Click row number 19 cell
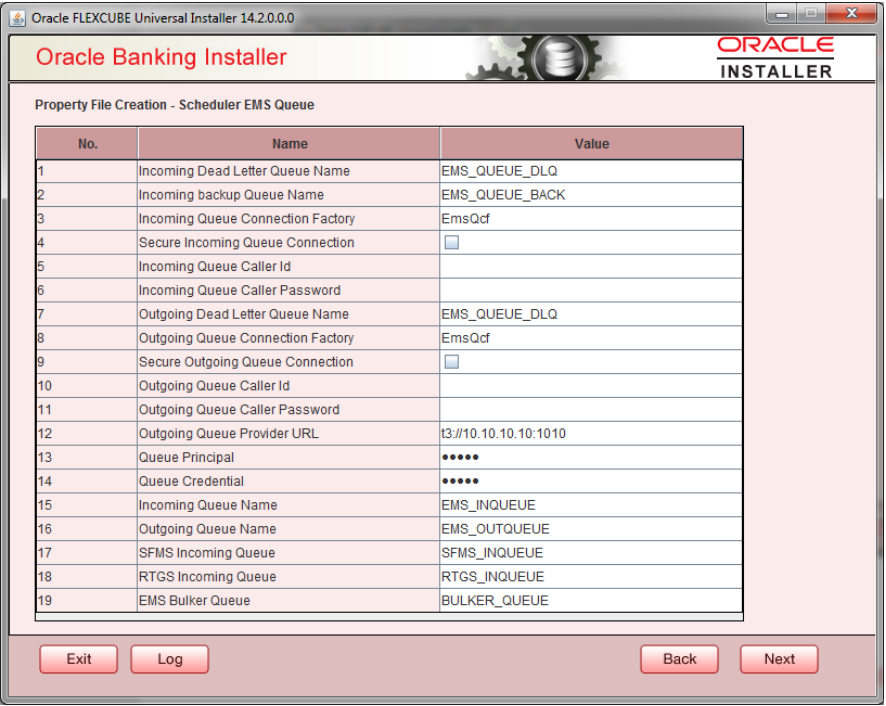 coord(87,600)
